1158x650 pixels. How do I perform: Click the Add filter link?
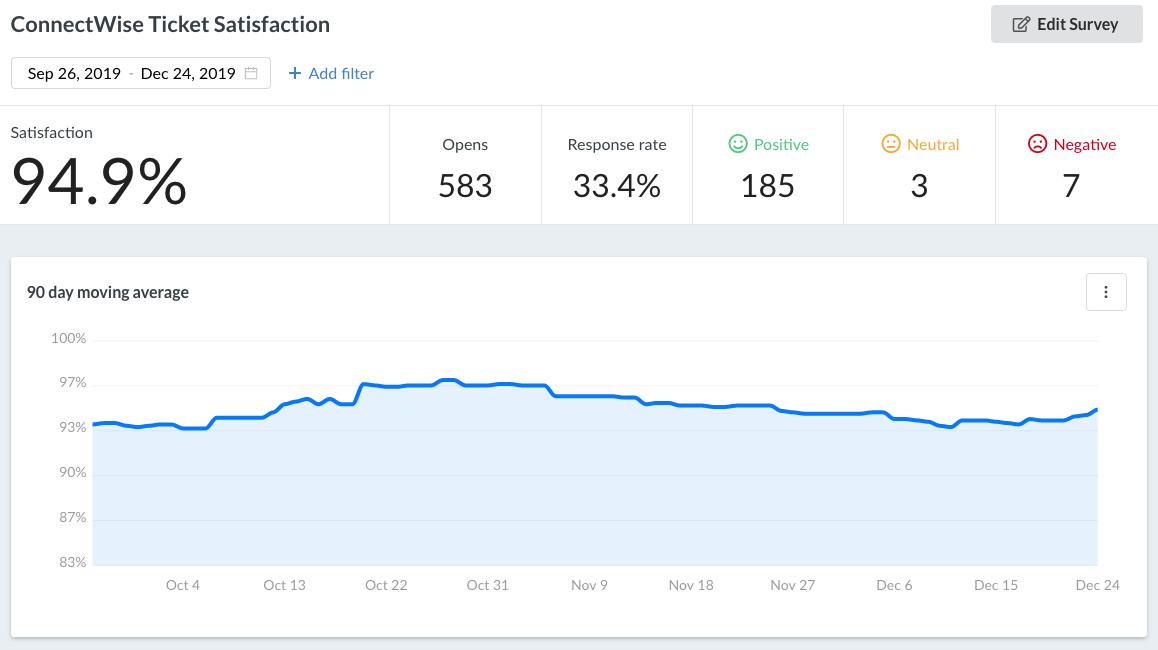[x=331, y=73]
